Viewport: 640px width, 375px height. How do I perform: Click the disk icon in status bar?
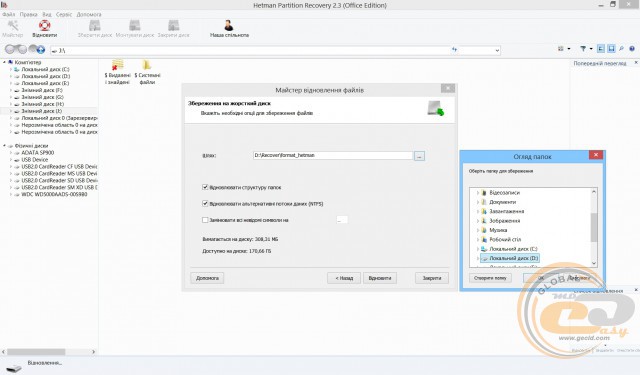point(14,368)
